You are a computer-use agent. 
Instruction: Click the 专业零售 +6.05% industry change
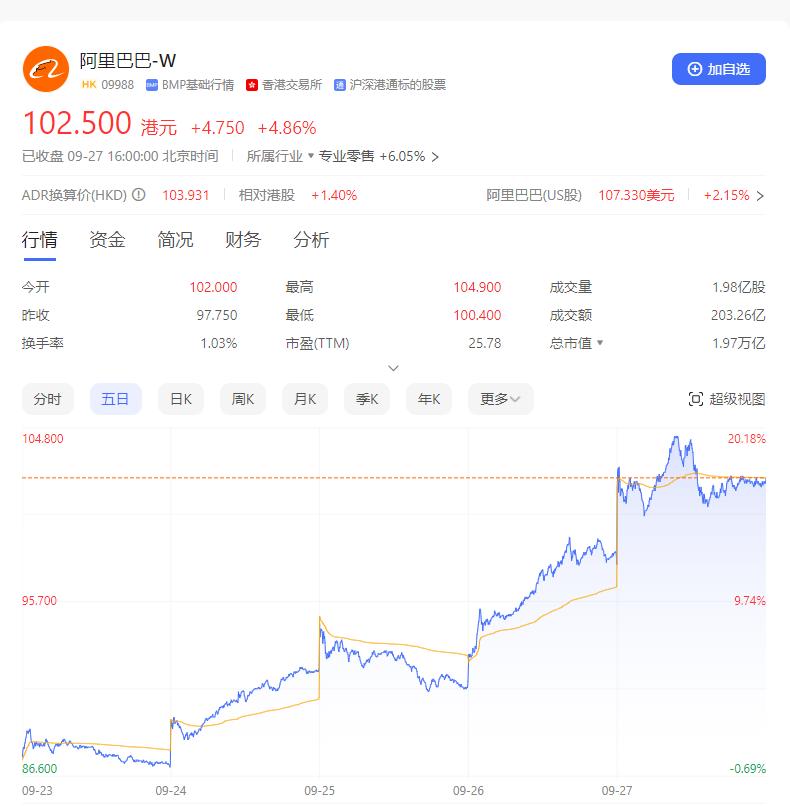(x=402, y=156)
